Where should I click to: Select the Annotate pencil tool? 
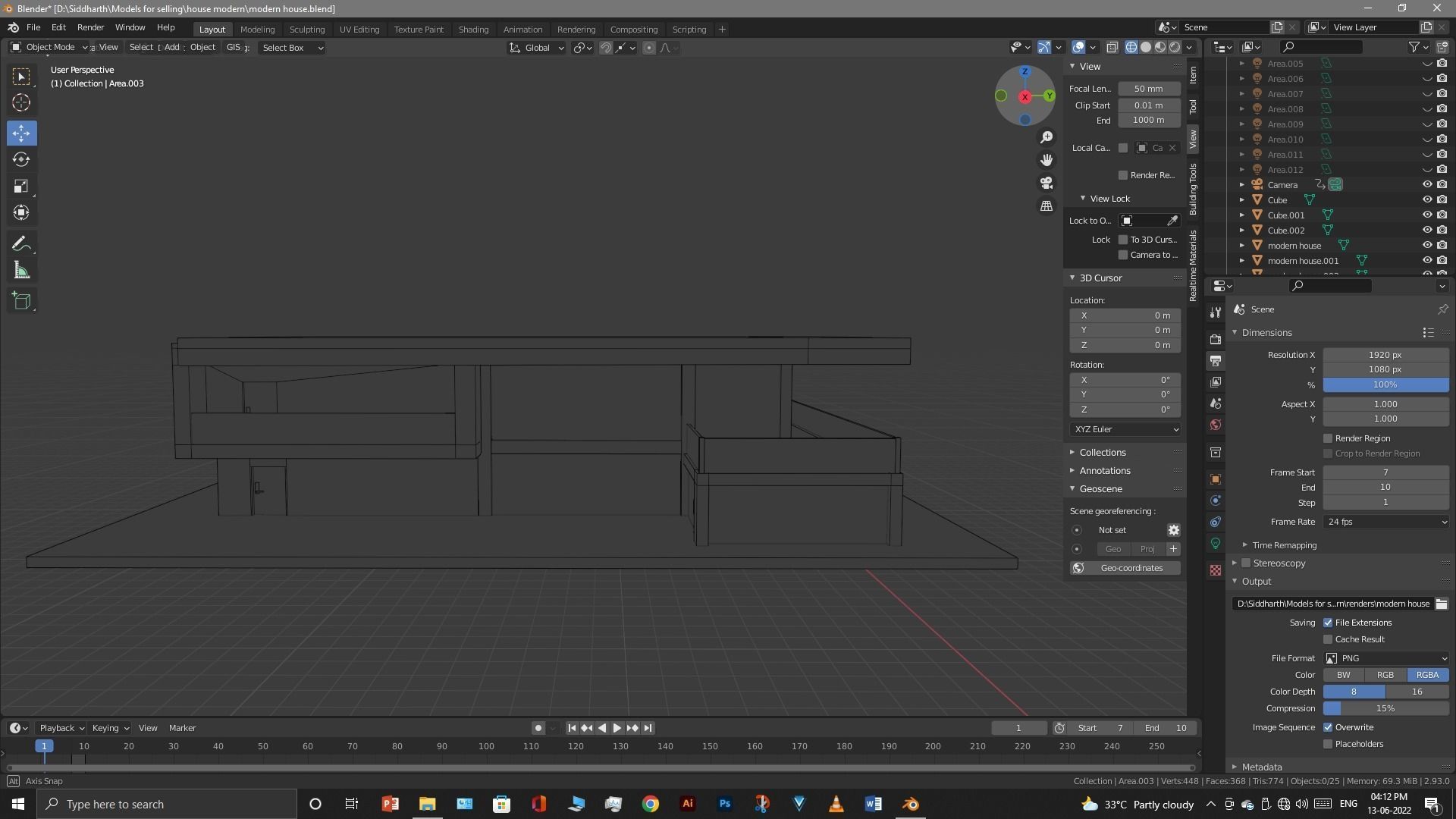pyautogui.click(x=21, y=244)
